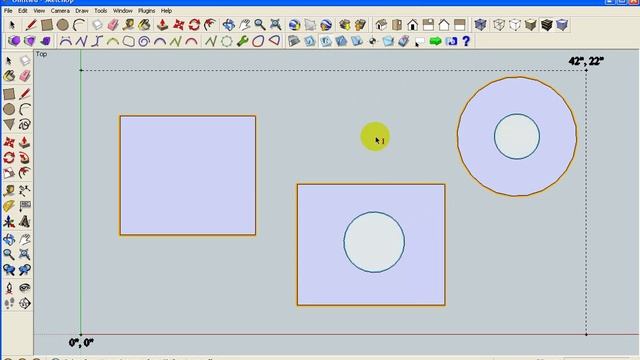
Task: Enable the Shaded face style
Action: pos(531,25)
